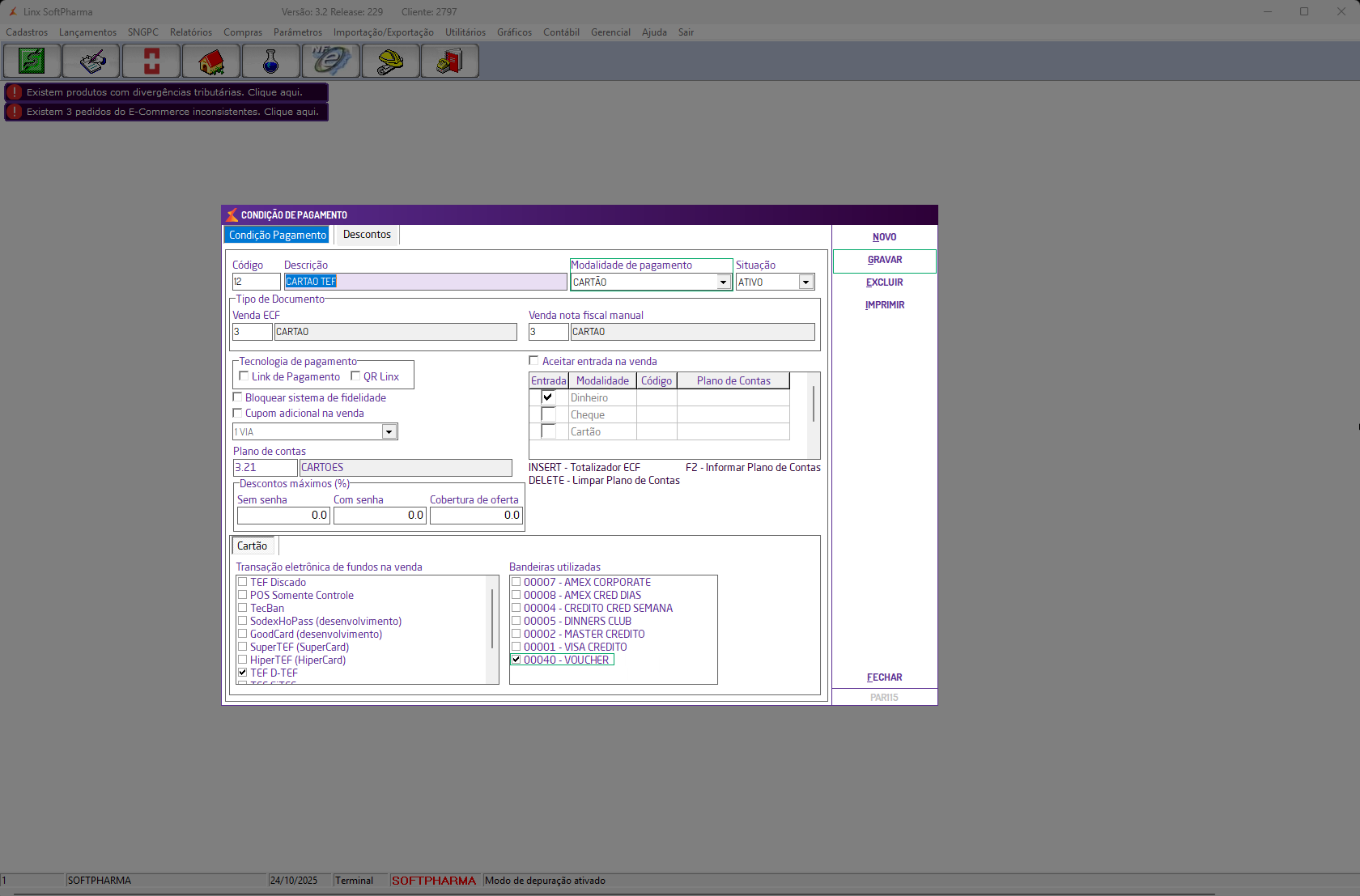Click the NF-e electronic invoice toolbar icon

(x=332, y=61)
